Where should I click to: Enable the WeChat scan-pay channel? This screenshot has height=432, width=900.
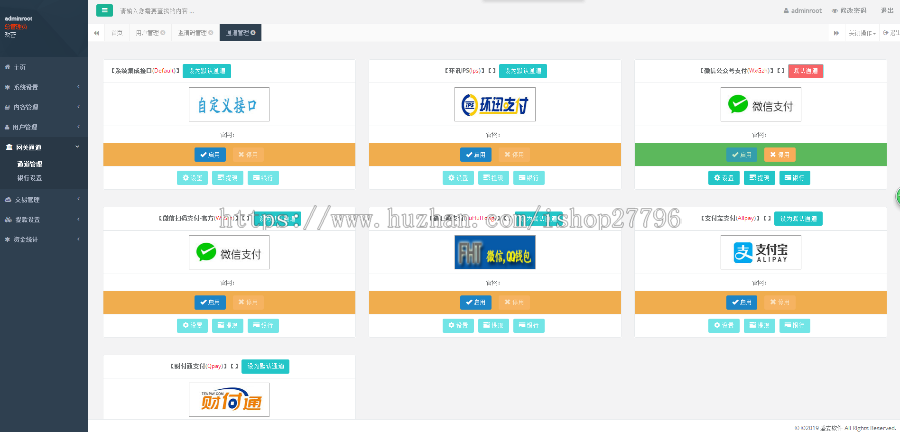click(210, 302)
